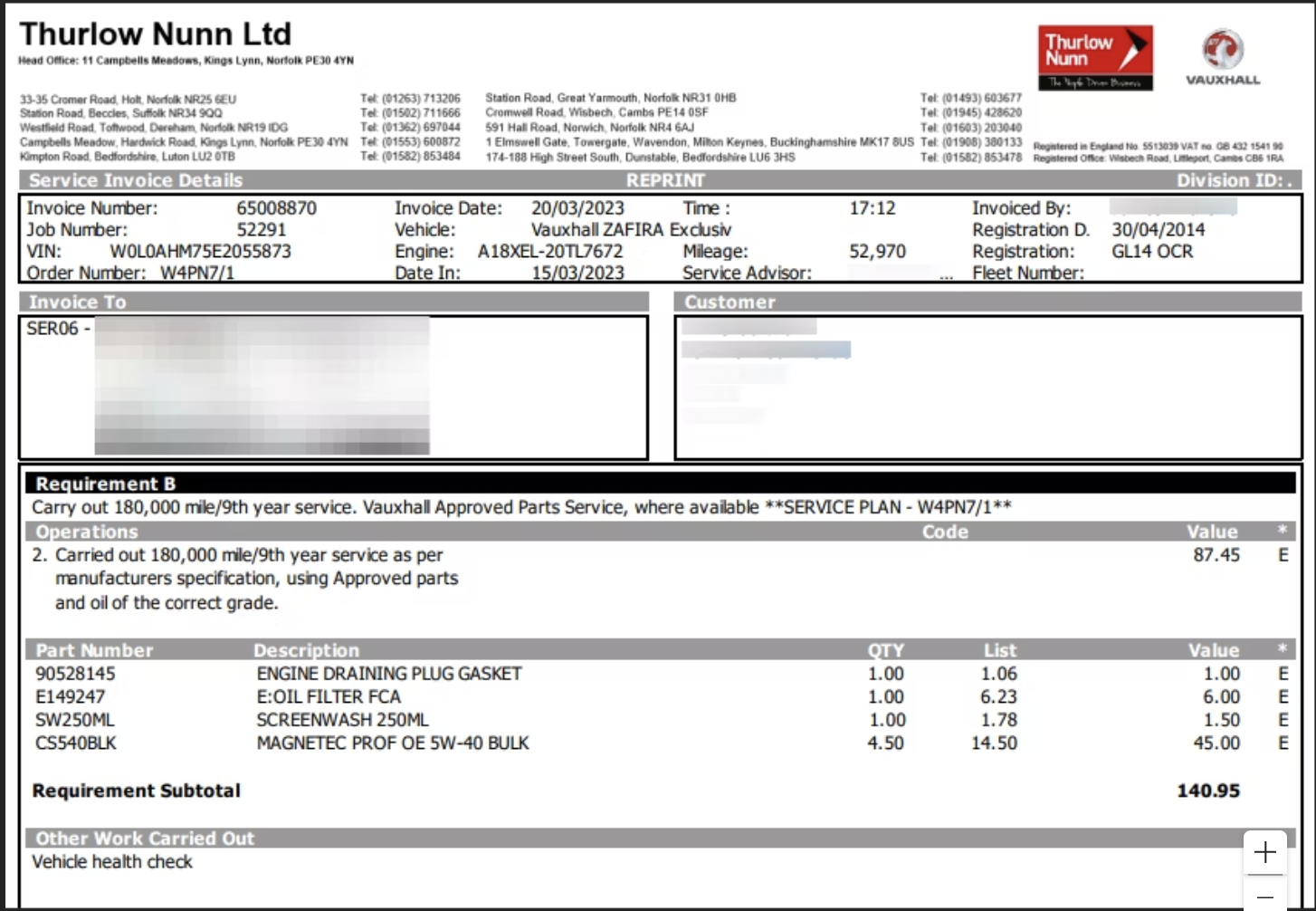Select the invoice number 65008870
Image resolution: width=1316 pixels, height=911 pixels.
point(276,208)
